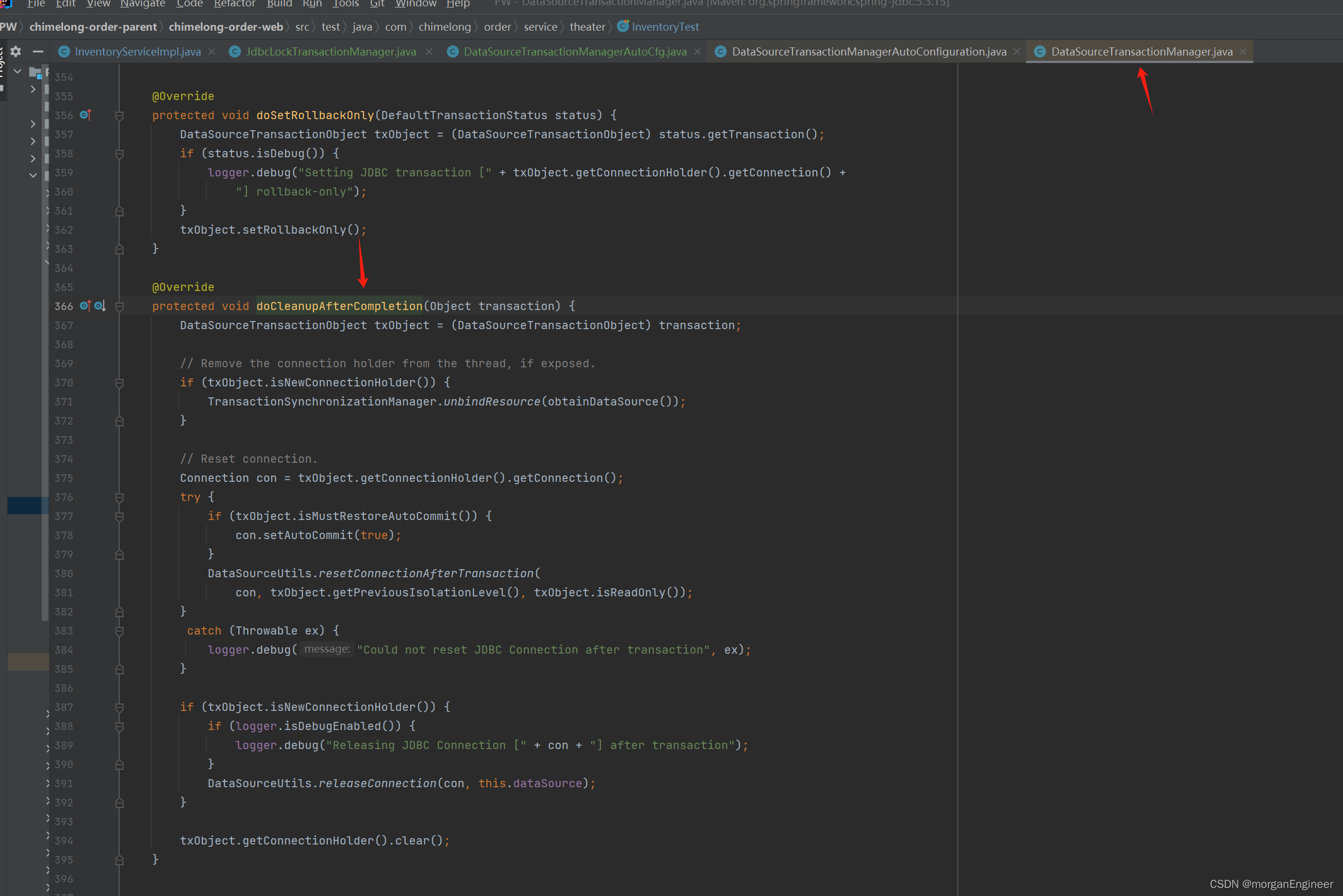Open the Git menu
Viewport: 1343px width, 896px height.
pos(377,4)
